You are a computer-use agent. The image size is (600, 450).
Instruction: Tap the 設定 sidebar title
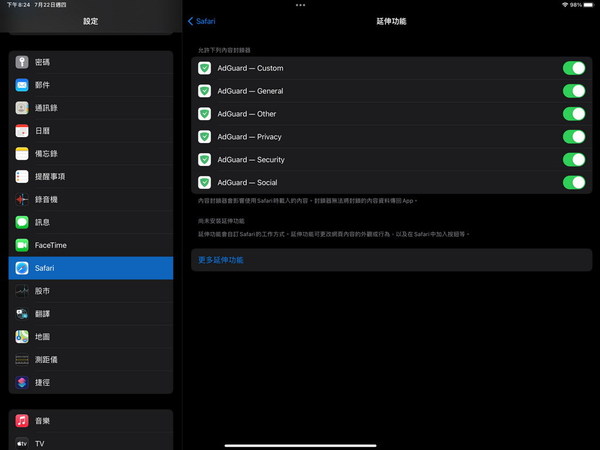pos(91,21)
